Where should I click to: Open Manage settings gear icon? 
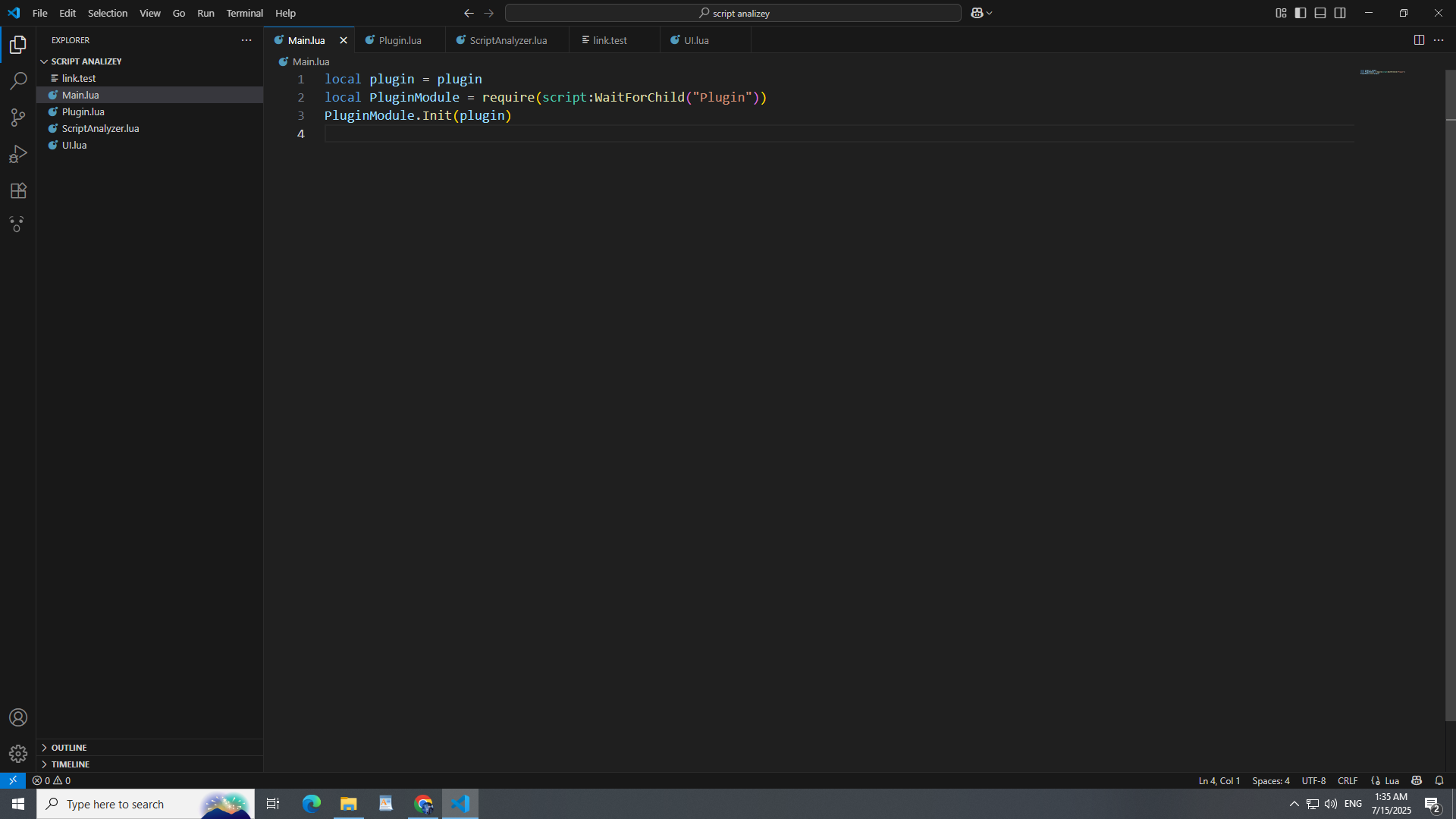point(18,753)
